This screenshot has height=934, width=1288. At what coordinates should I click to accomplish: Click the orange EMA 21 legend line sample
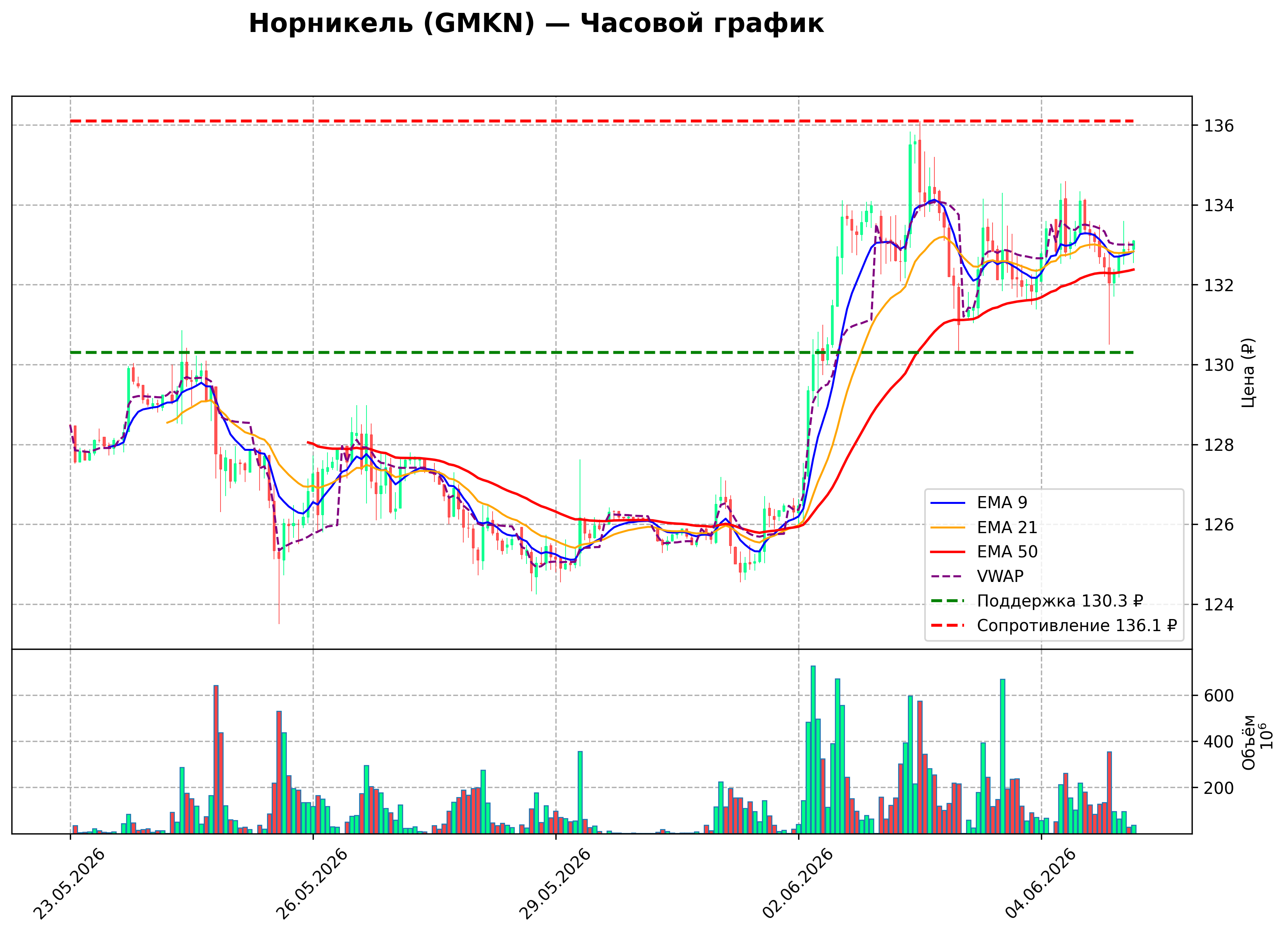point(947,527)
